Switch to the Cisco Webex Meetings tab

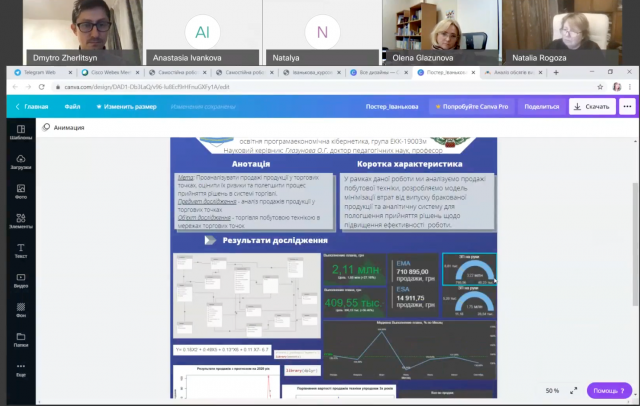[x=110, y=72]
